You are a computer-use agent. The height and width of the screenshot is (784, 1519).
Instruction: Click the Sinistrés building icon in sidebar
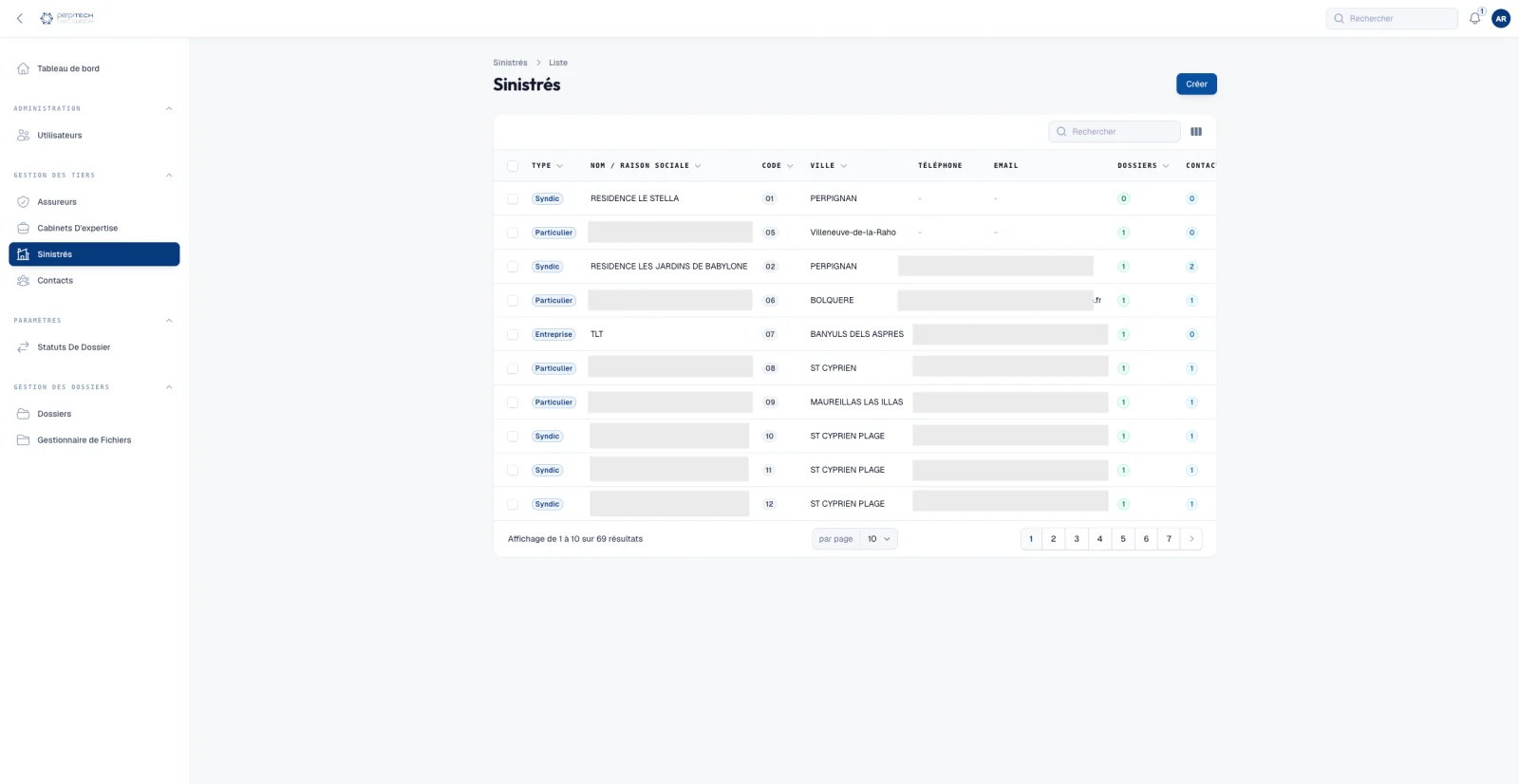tap(24, 254)
